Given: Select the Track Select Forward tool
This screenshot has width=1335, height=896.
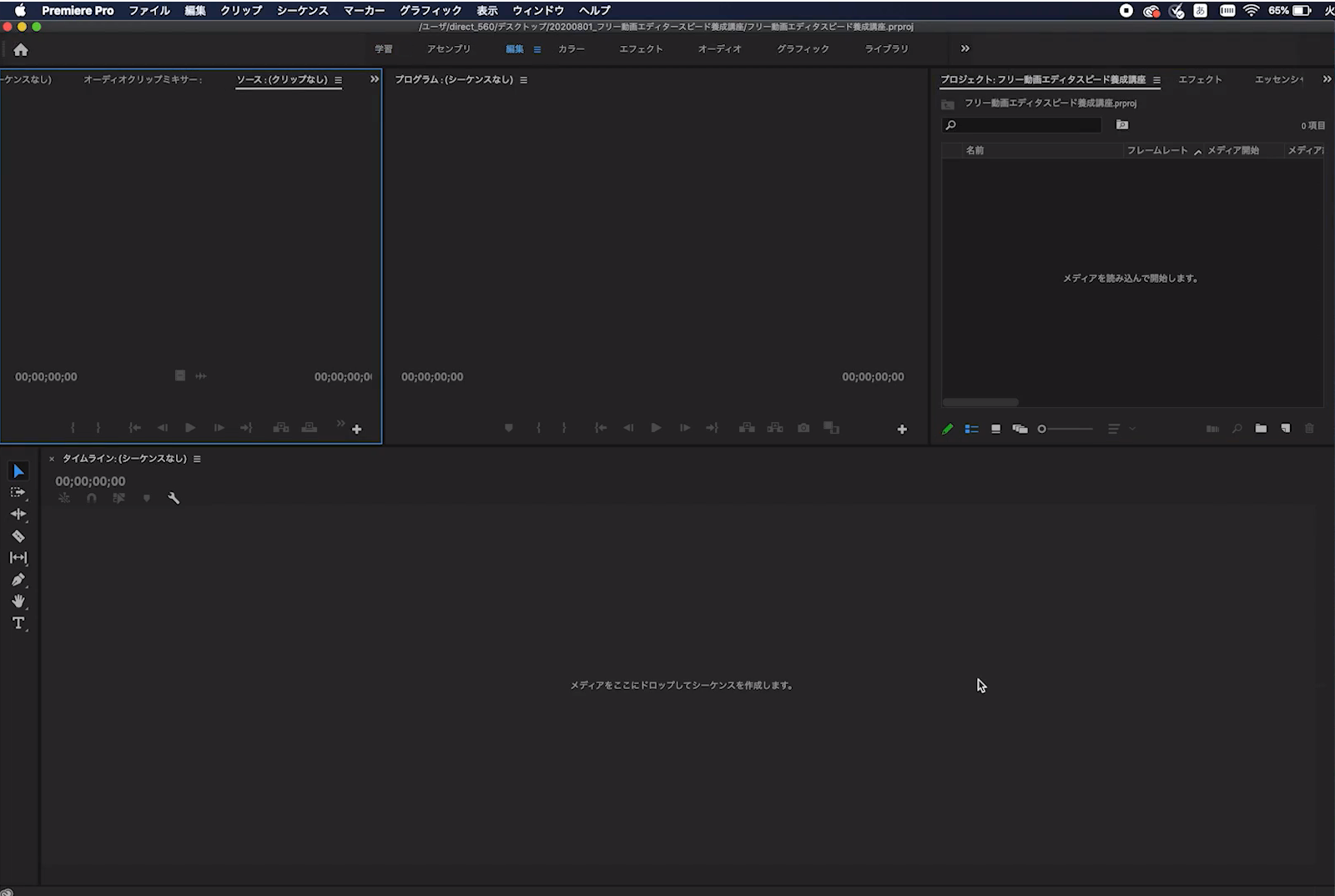Looking at the screenshot, I should pyautogui.click(x=18, y=493).
